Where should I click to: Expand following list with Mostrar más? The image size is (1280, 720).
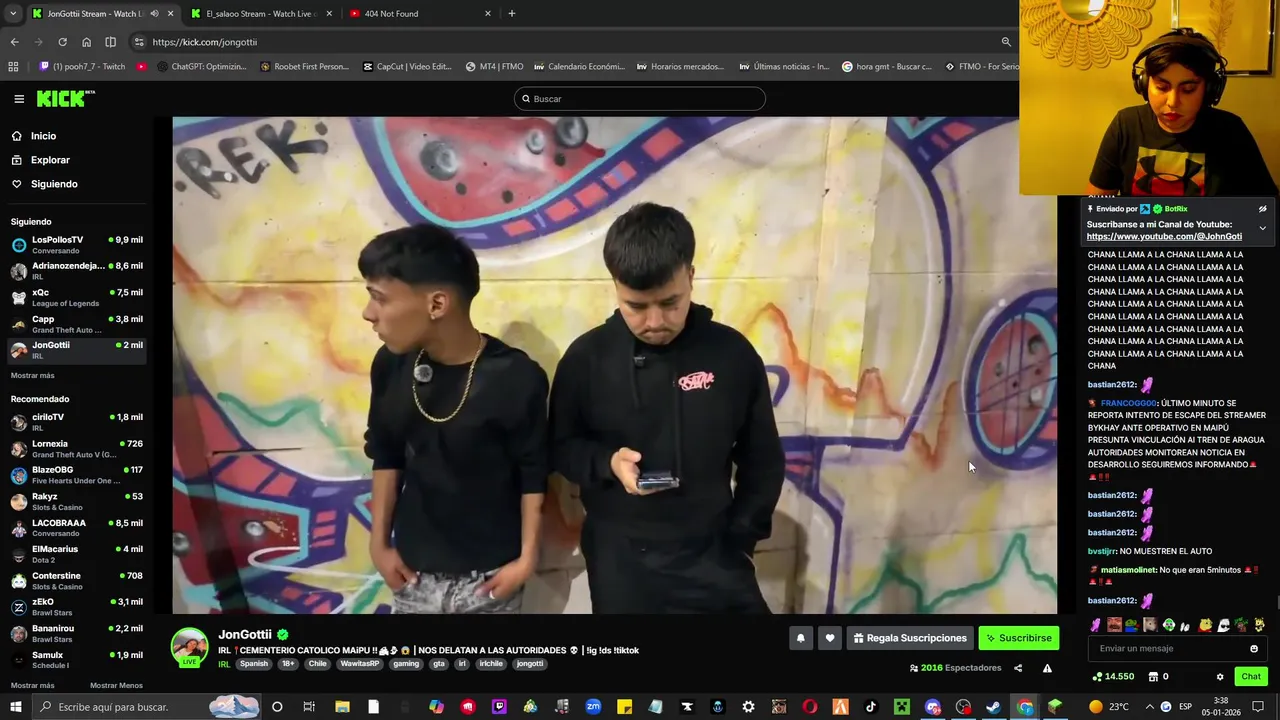click(x=32, y=376)
